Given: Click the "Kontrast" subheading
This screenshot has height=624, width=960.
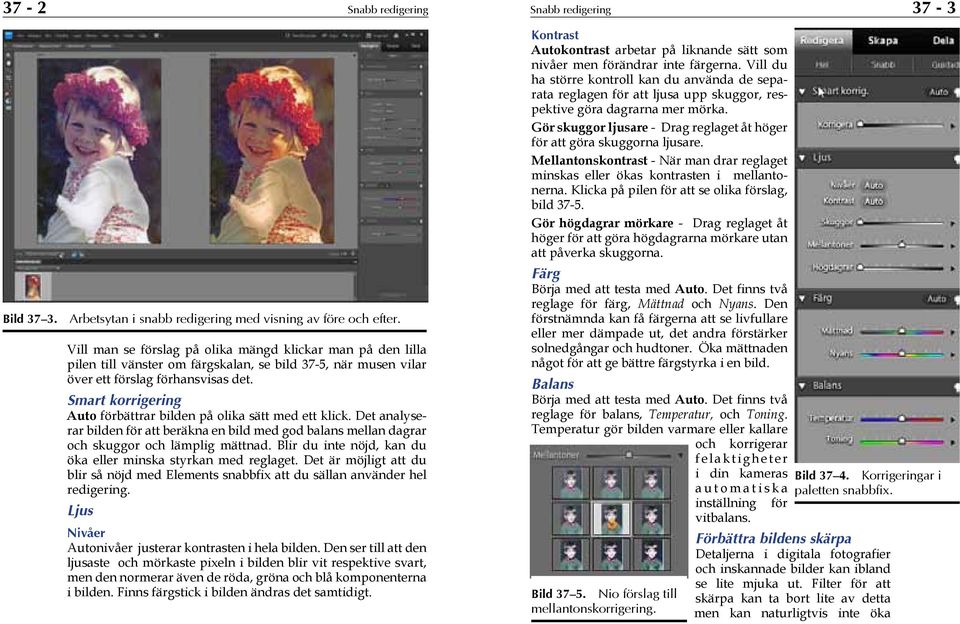Looking at the screenshot, I should [555, 35].
